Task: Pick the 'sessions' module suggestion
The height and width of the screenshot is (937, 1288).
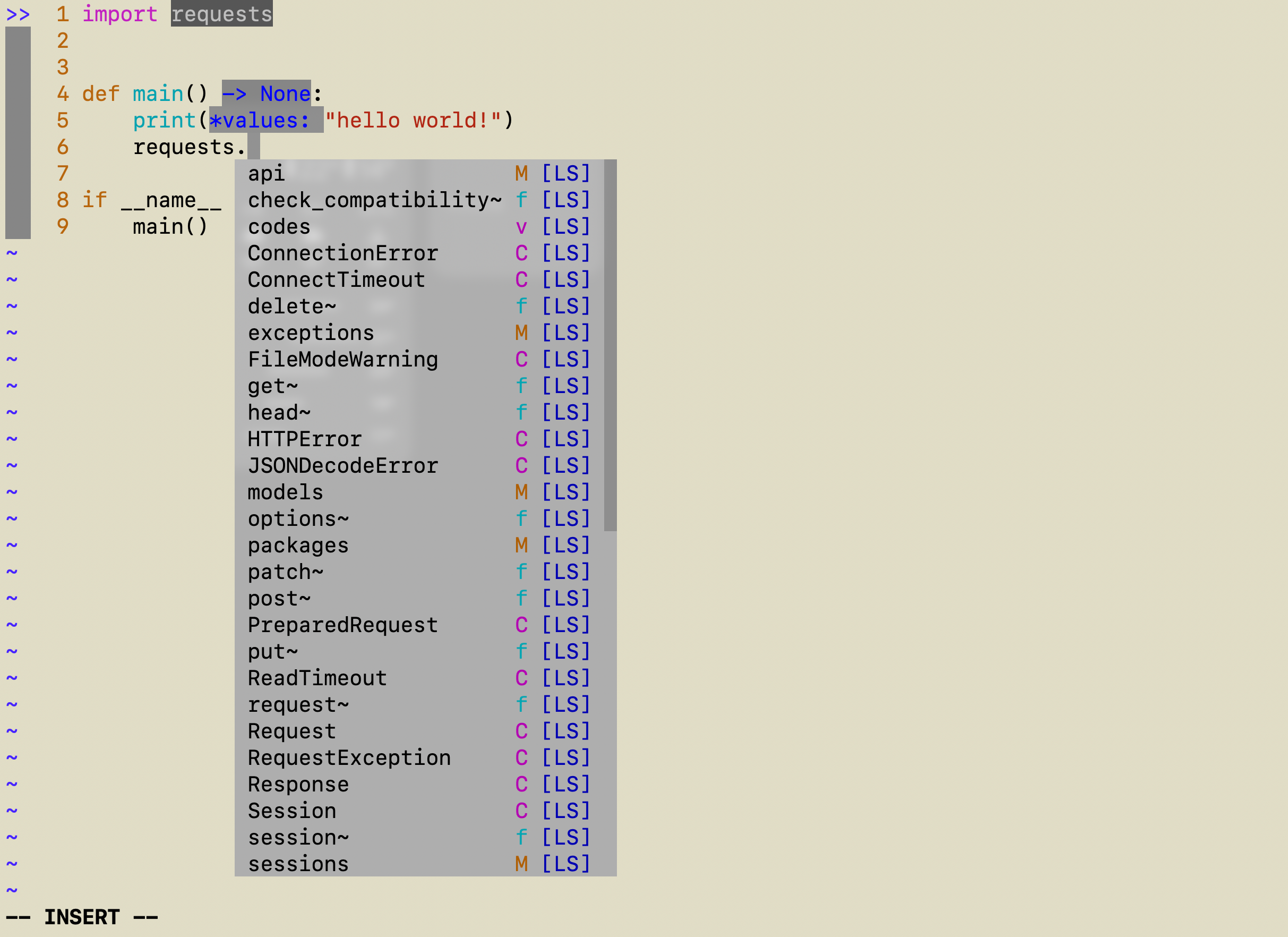Action: click(x=419, y=864)
